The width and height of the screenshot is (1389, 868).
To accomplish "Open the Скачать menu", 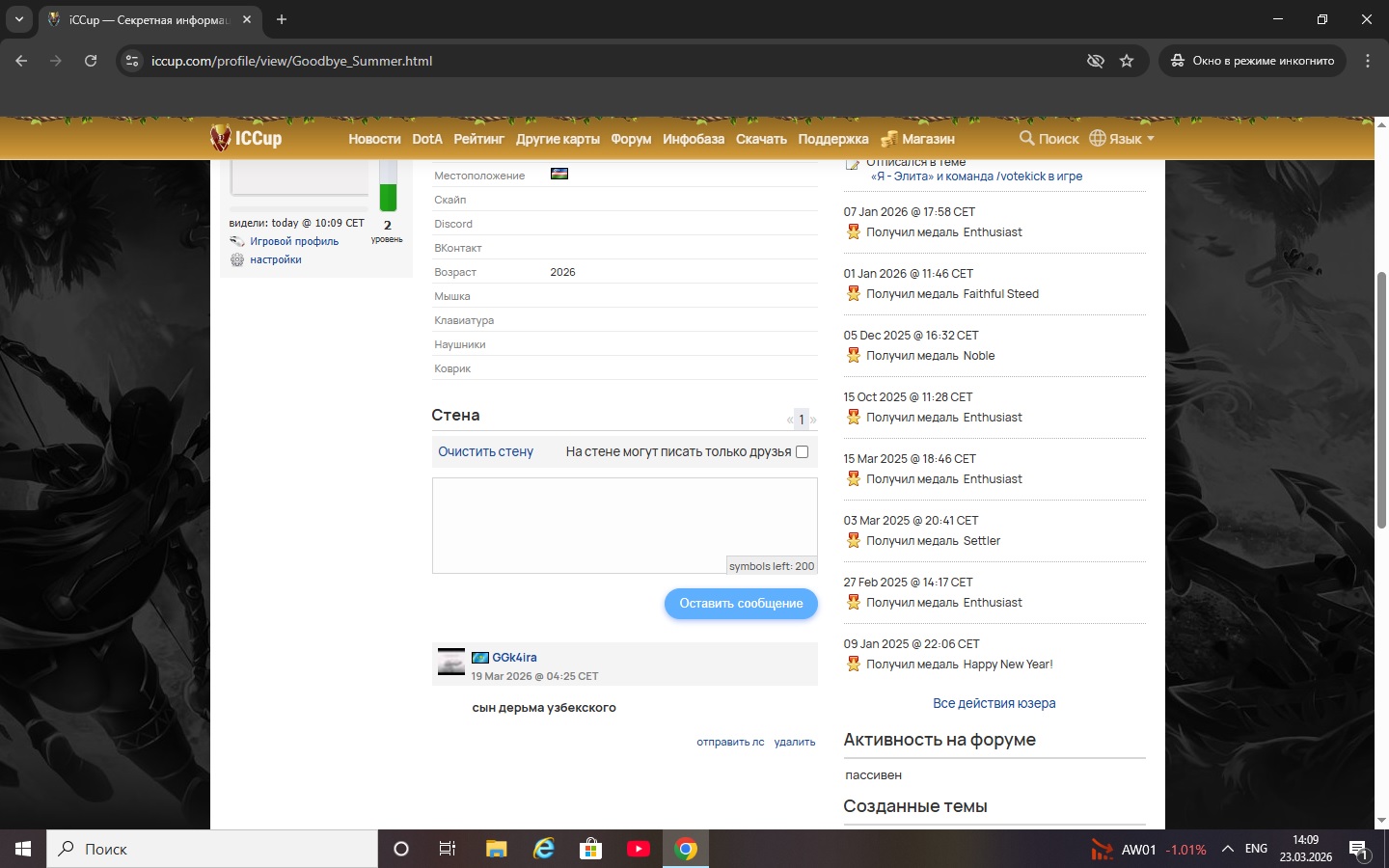I will [x=761, y=139].
